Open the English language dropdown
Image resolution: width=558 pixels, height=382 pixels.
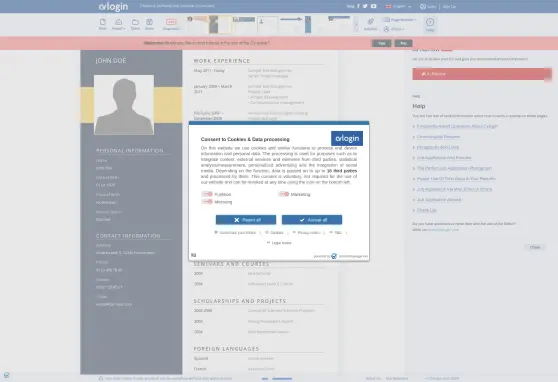(x=399, y=6)
